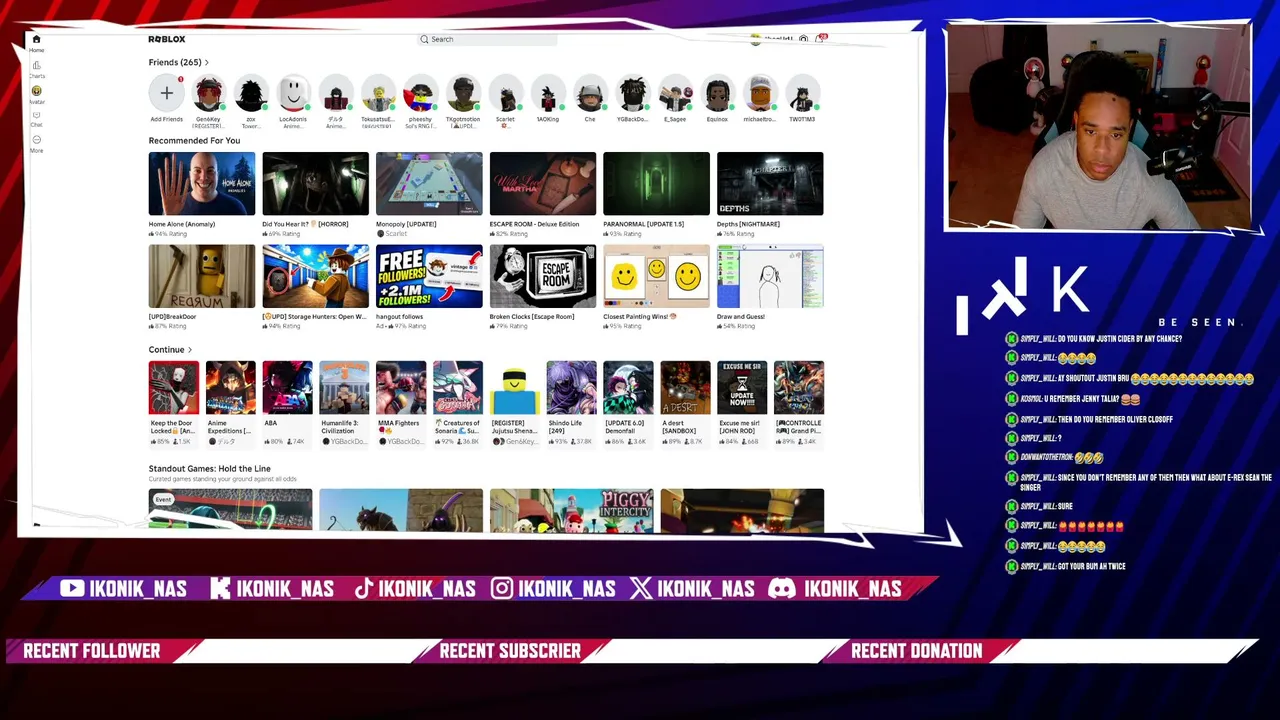
Task: Open Closest Painting Wins! thumbnail
Action: click(x=656, y=276)
